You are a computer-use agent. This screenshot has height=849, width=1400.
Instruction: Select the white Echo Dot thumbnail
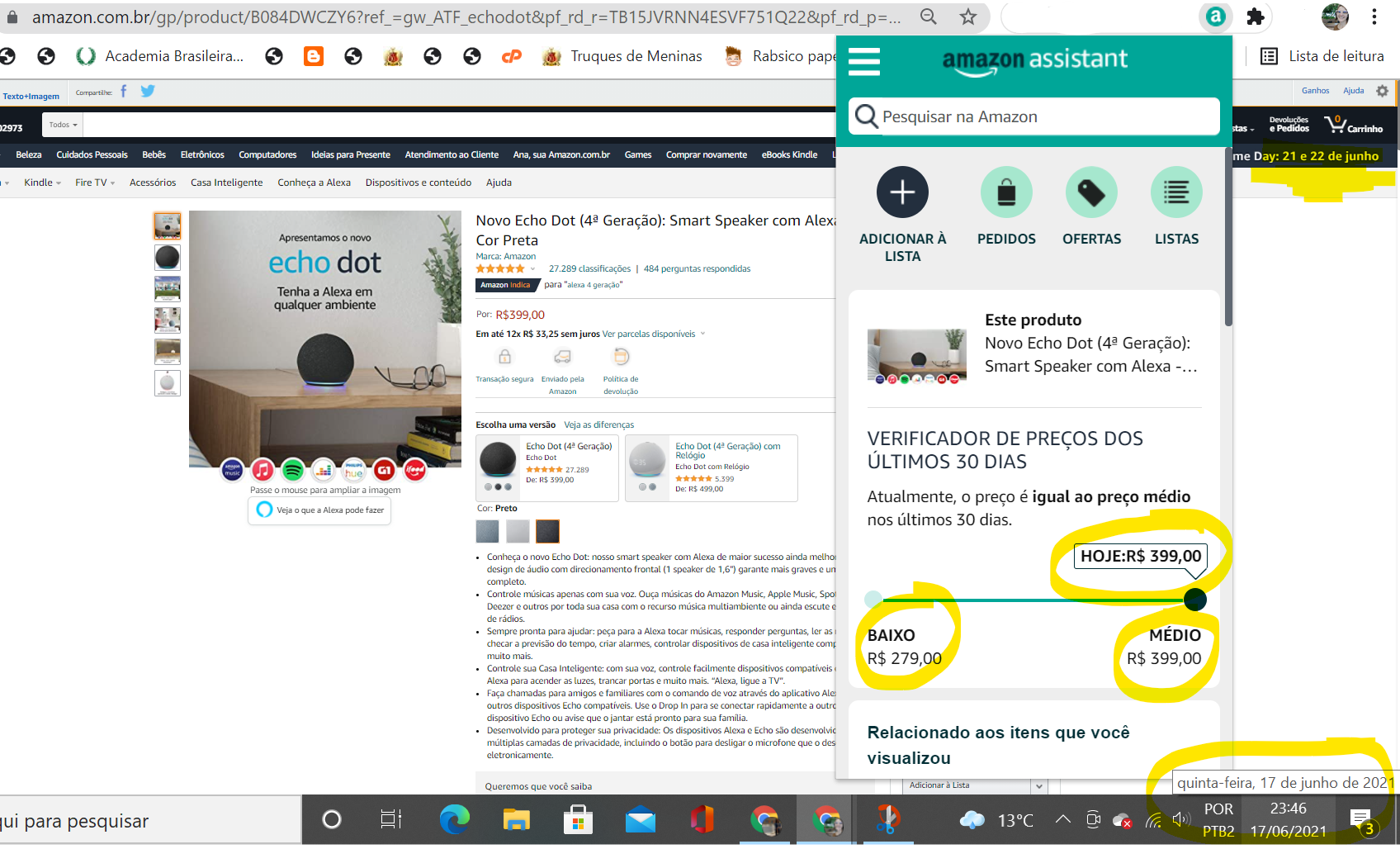pyautogui.click(x=167, y=383)
